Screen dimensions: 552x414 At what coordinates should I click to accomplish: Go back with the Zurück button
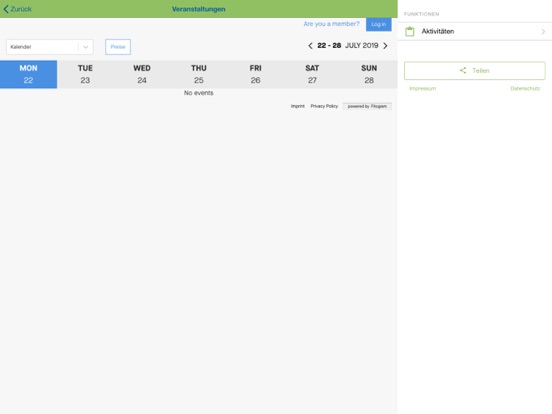point(18,9)
